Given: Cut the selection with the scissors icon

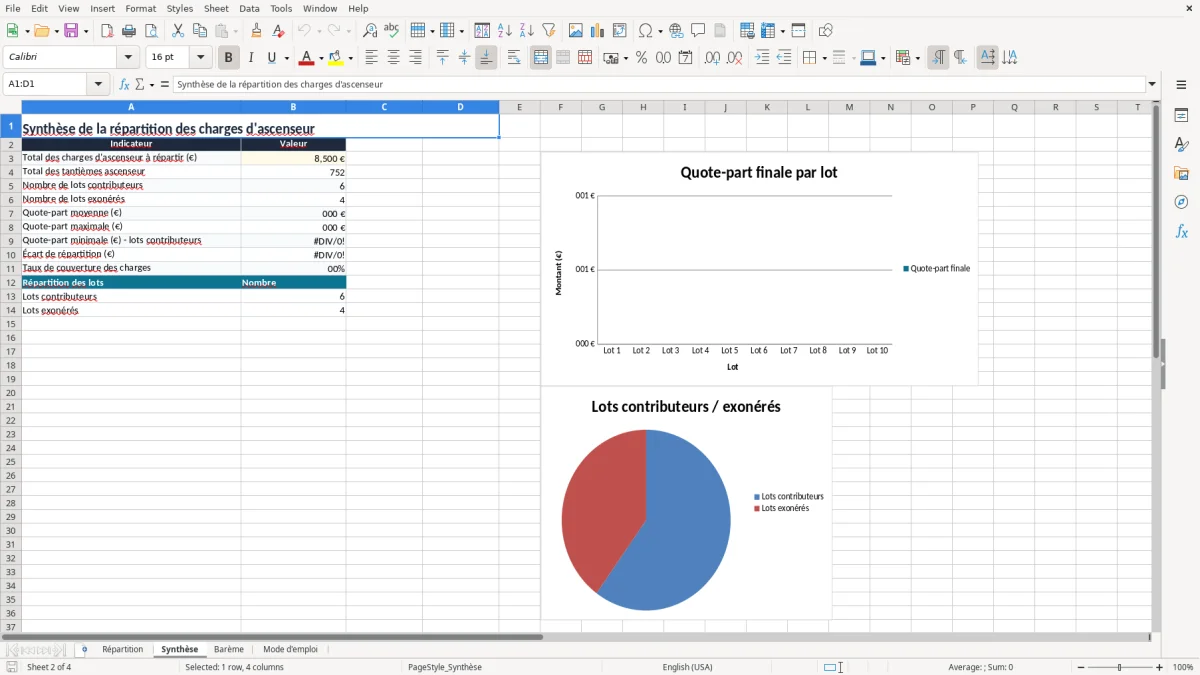Looking at the screenshot, I should tap(178, 31).
